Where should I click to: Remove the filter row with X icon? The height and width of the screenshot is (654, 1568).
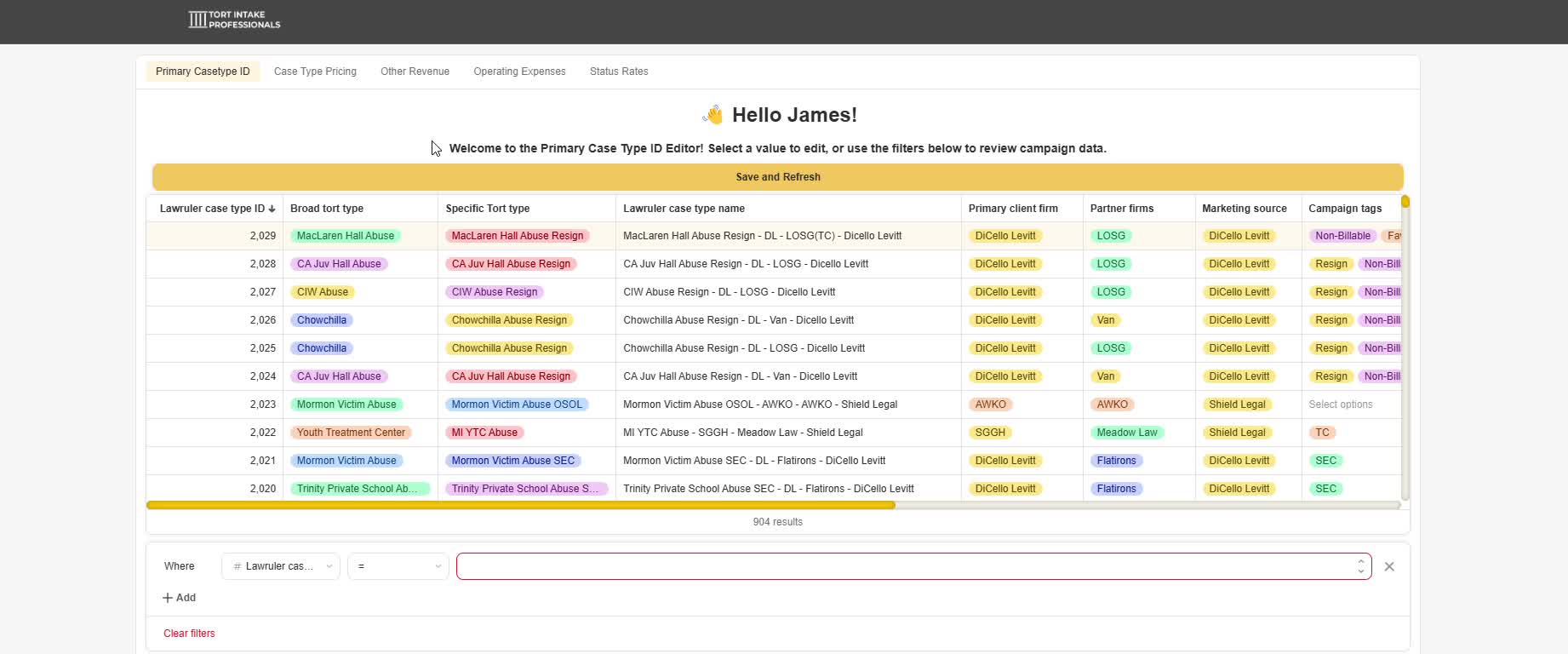[x=1389, y=566]
